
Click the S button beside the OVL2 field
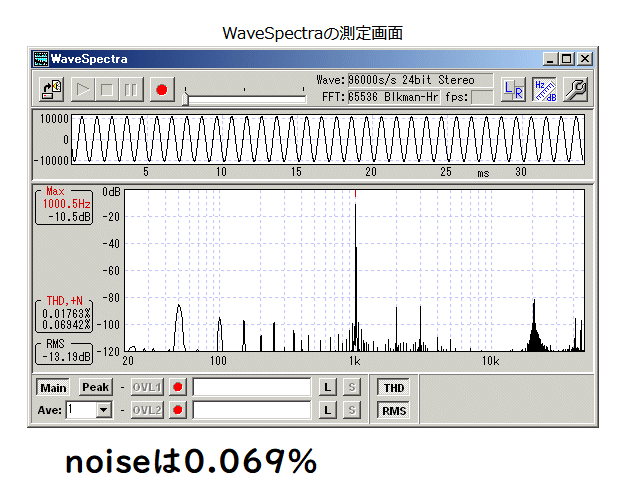(x=352, y=410)
